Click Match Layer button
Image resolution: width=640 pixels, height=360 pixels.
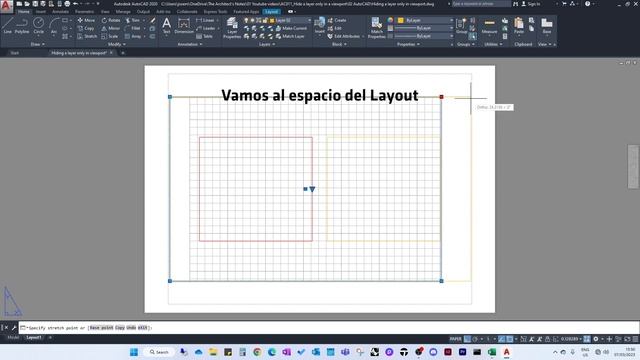point(290,36)
